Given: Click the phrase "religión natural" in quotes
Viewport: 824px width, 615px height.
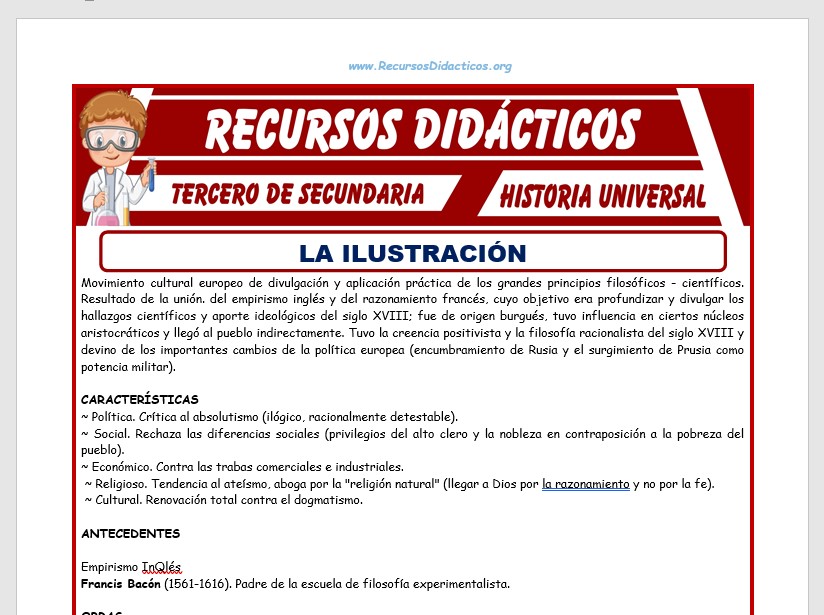Looking at the screenshot, I should tap(392, 484).
